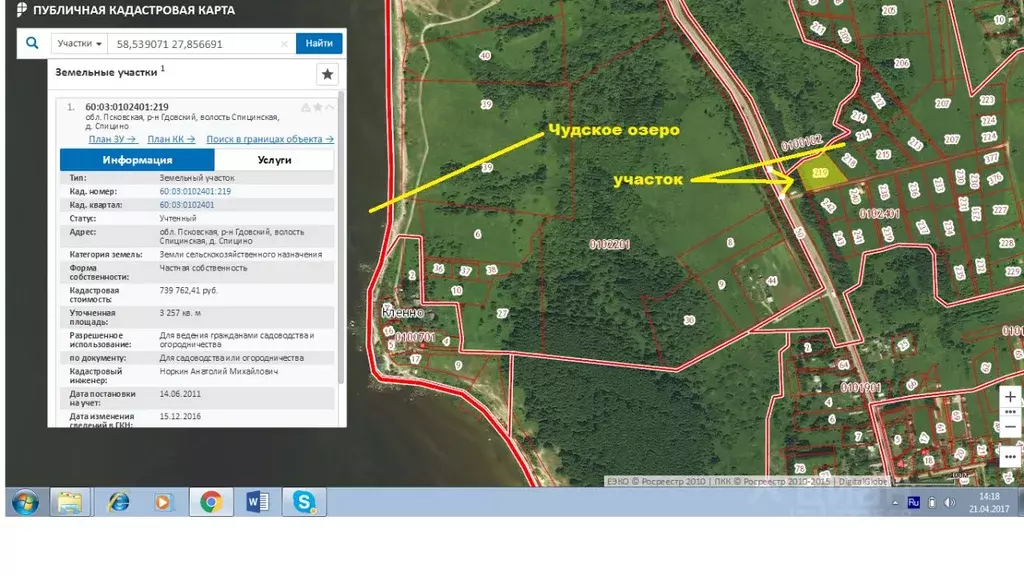The image size is (1024, 576).
Task: Open the Участки search type dropdown
Action: tap(80, 44)
